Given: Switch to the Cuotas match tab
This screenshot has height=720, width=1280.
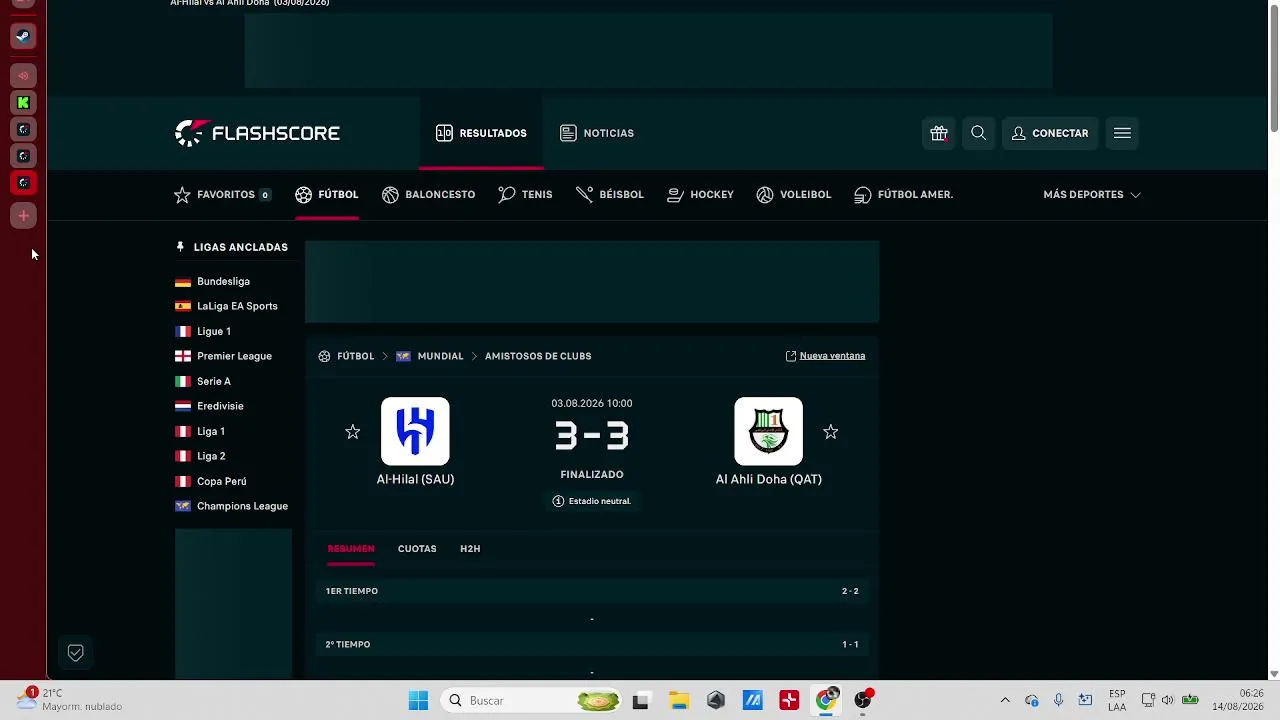Looking at the screenshot, I should pyautogui.click(x=417, y=548).
